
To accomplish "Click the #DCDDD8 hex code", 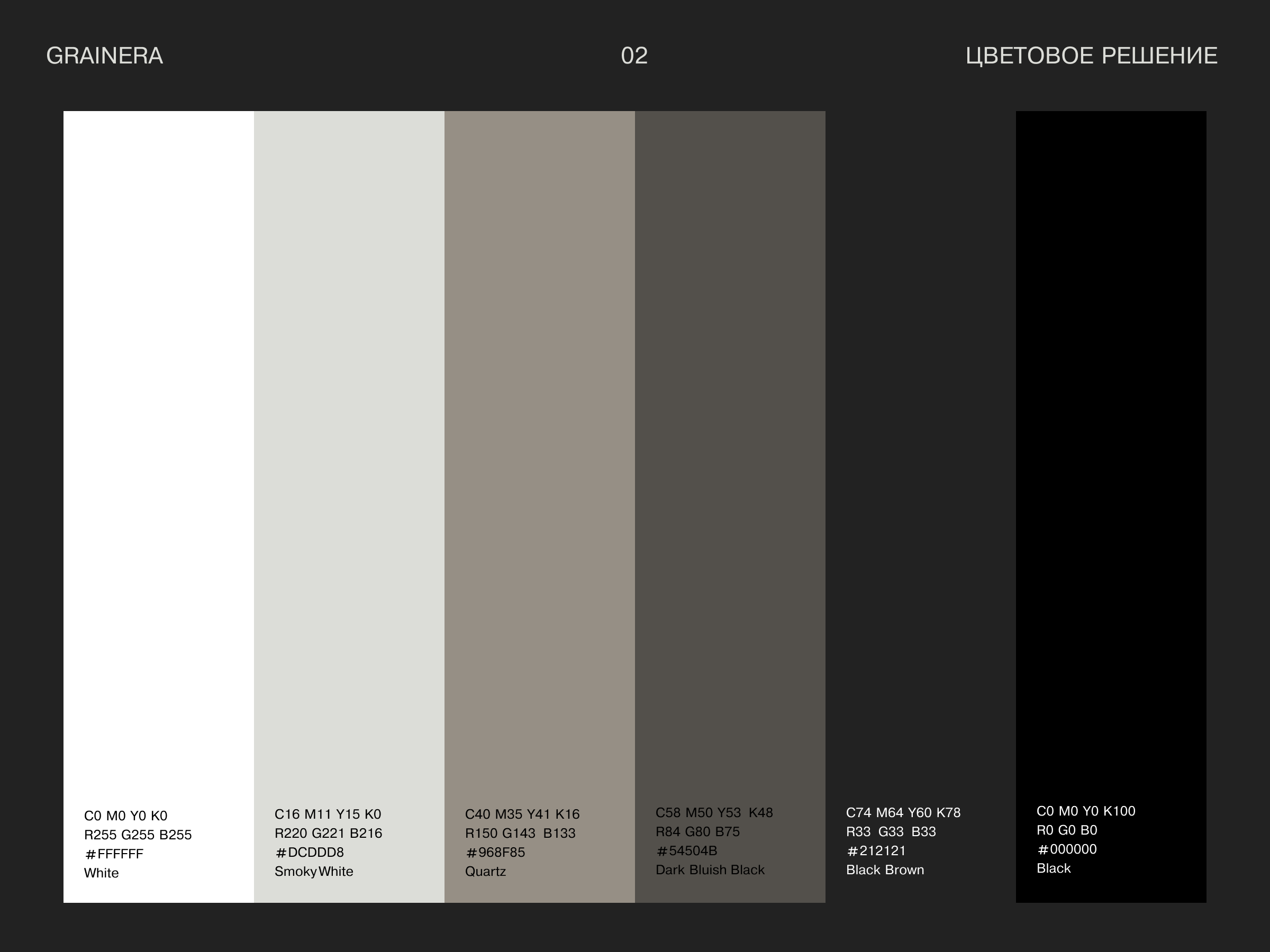I will click(310, 852).
